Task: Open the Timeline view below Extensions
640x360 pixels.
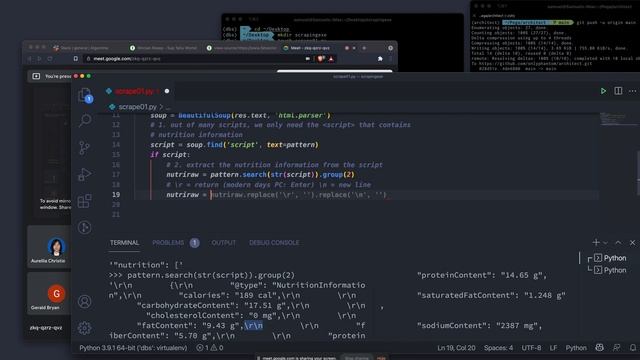Action: [x=84, y=227]
